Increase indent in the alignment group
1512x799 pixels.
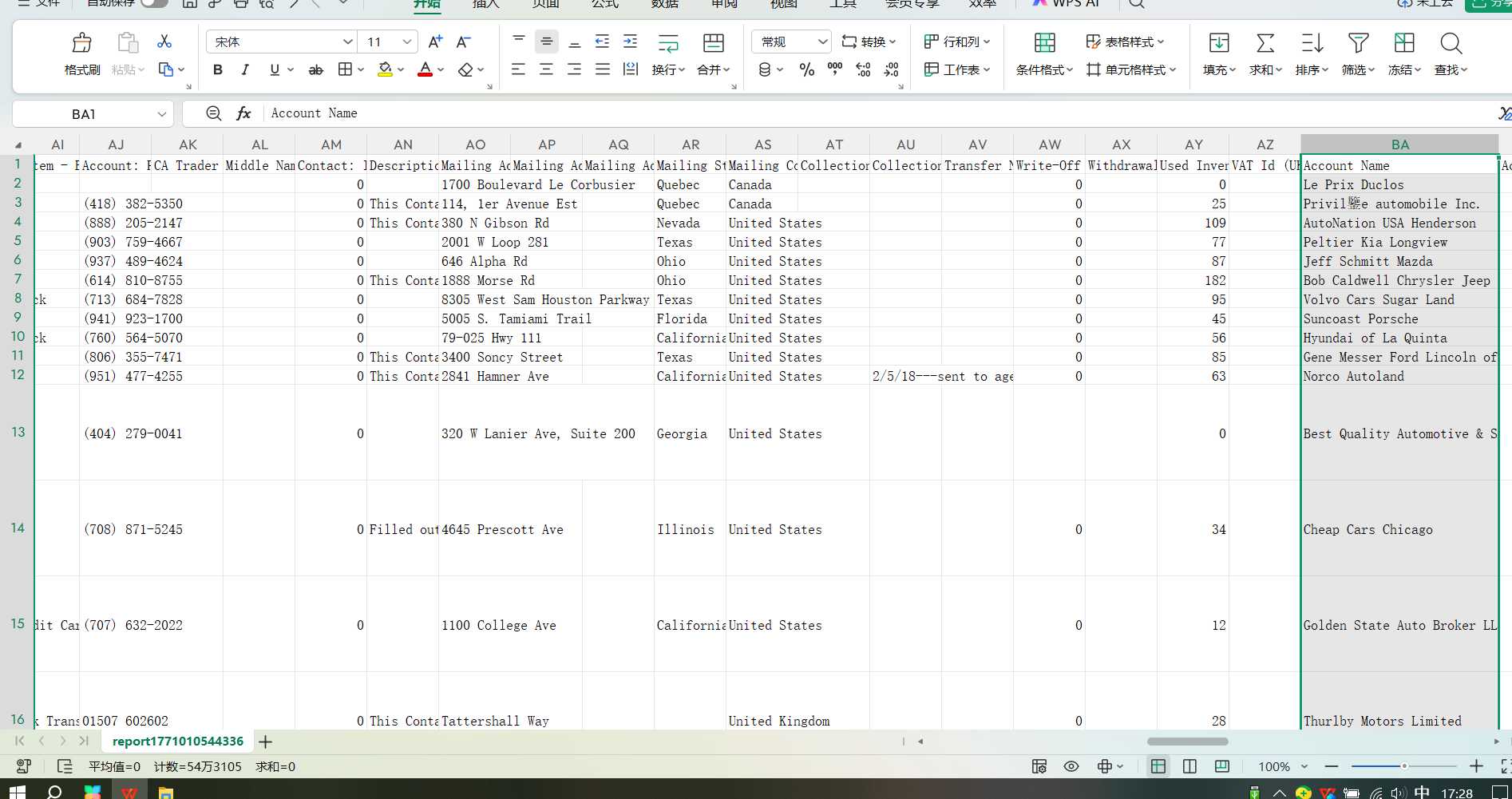(631, 42)
